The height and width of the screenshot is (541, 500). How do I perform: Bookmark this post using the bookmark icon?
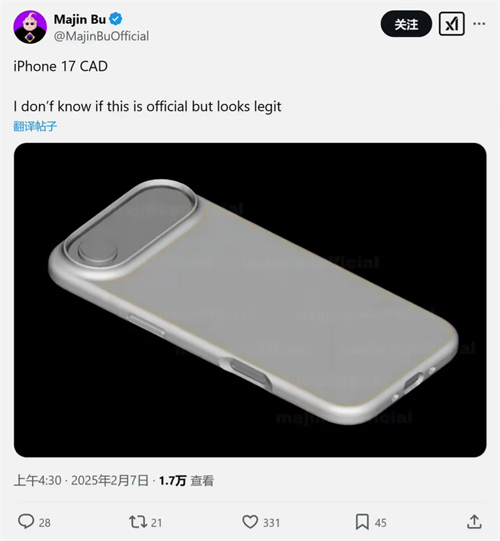[x=362, y=522]
